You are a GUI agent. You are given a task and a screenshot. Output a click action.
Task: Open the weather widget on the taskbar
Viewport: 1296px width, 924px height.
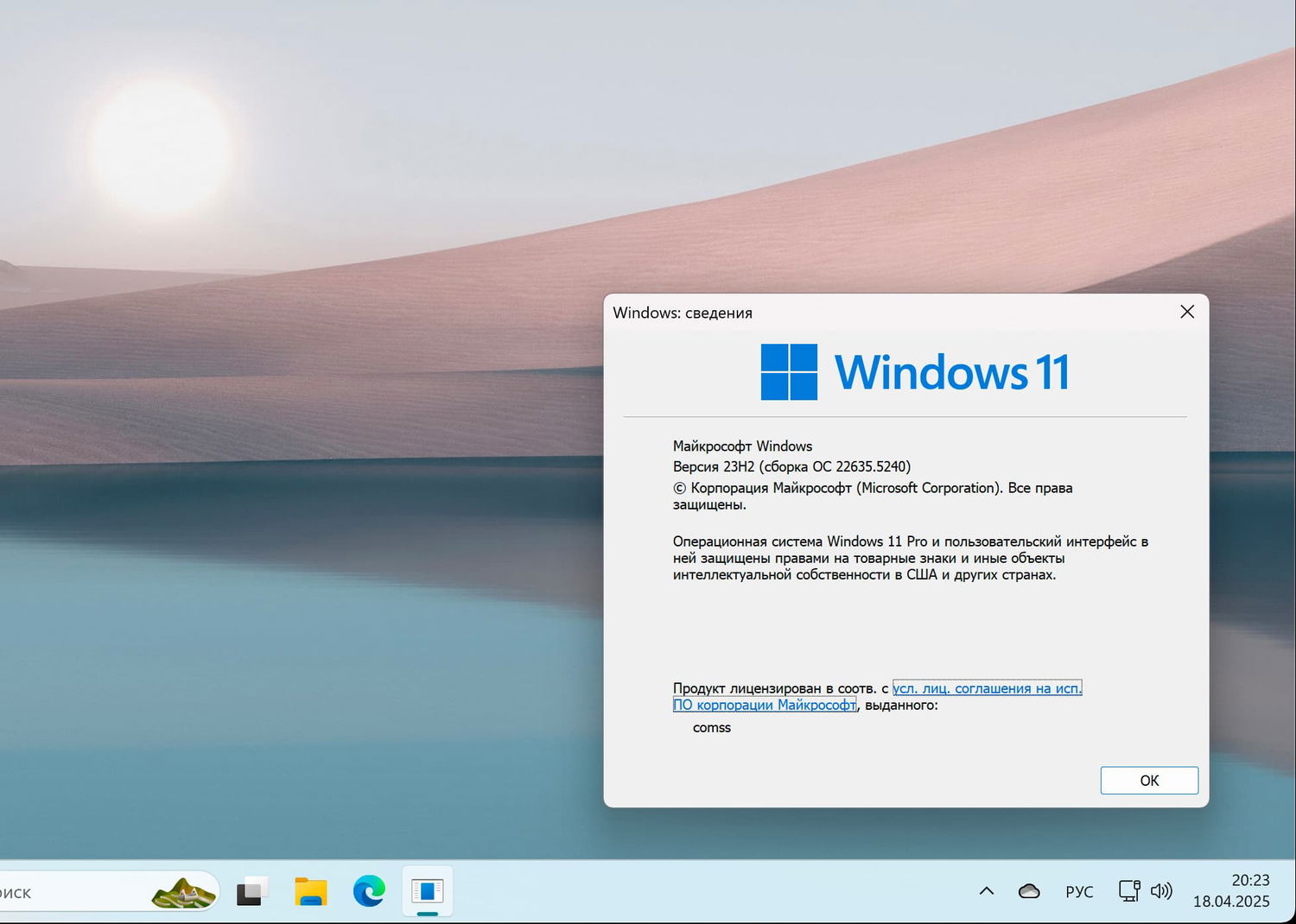(x=181, y=890)
